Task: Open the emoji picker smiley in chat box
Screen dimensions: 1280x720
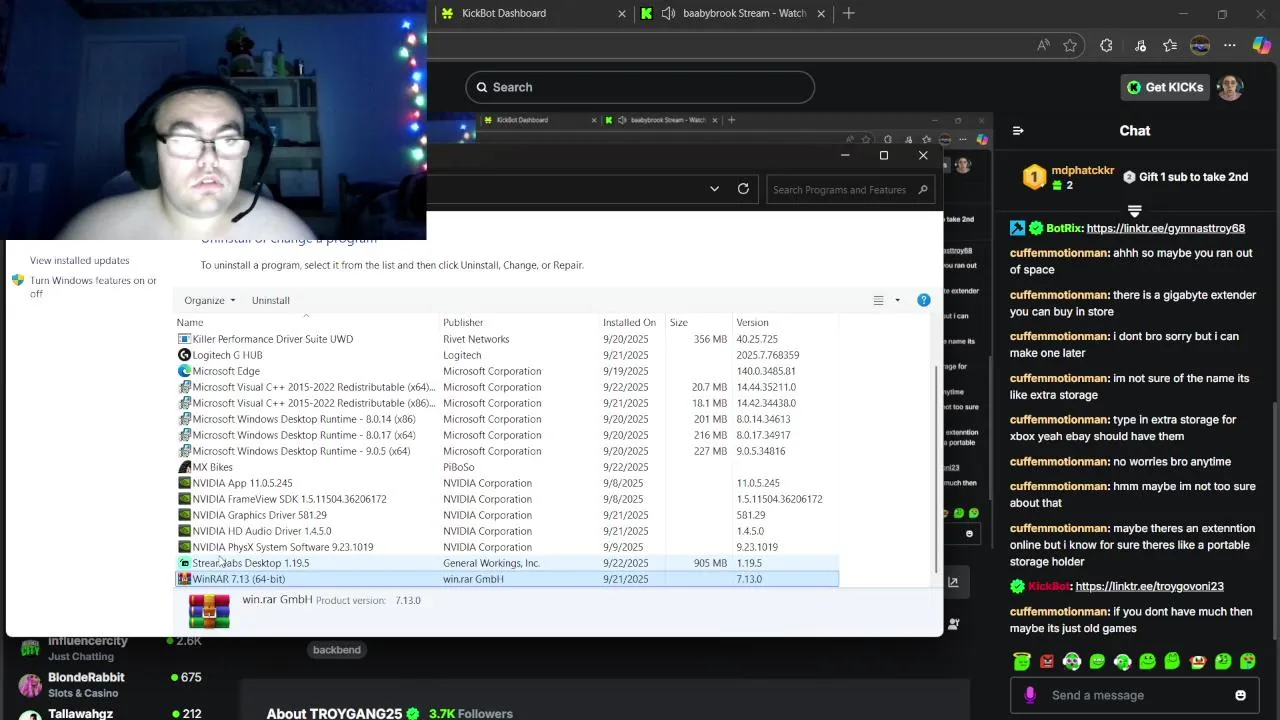Action: coord(1240,695)
